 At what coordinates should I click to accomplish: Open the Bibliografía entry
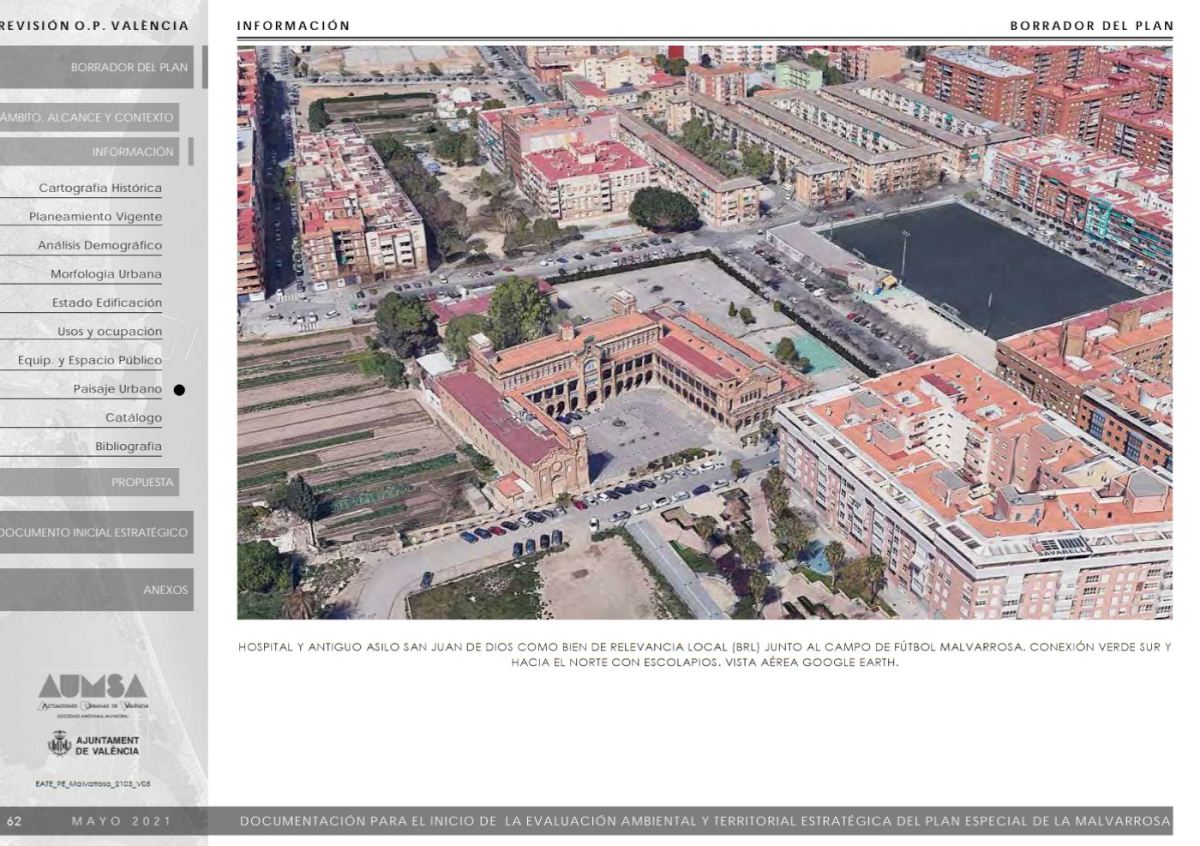click(128, 446)
